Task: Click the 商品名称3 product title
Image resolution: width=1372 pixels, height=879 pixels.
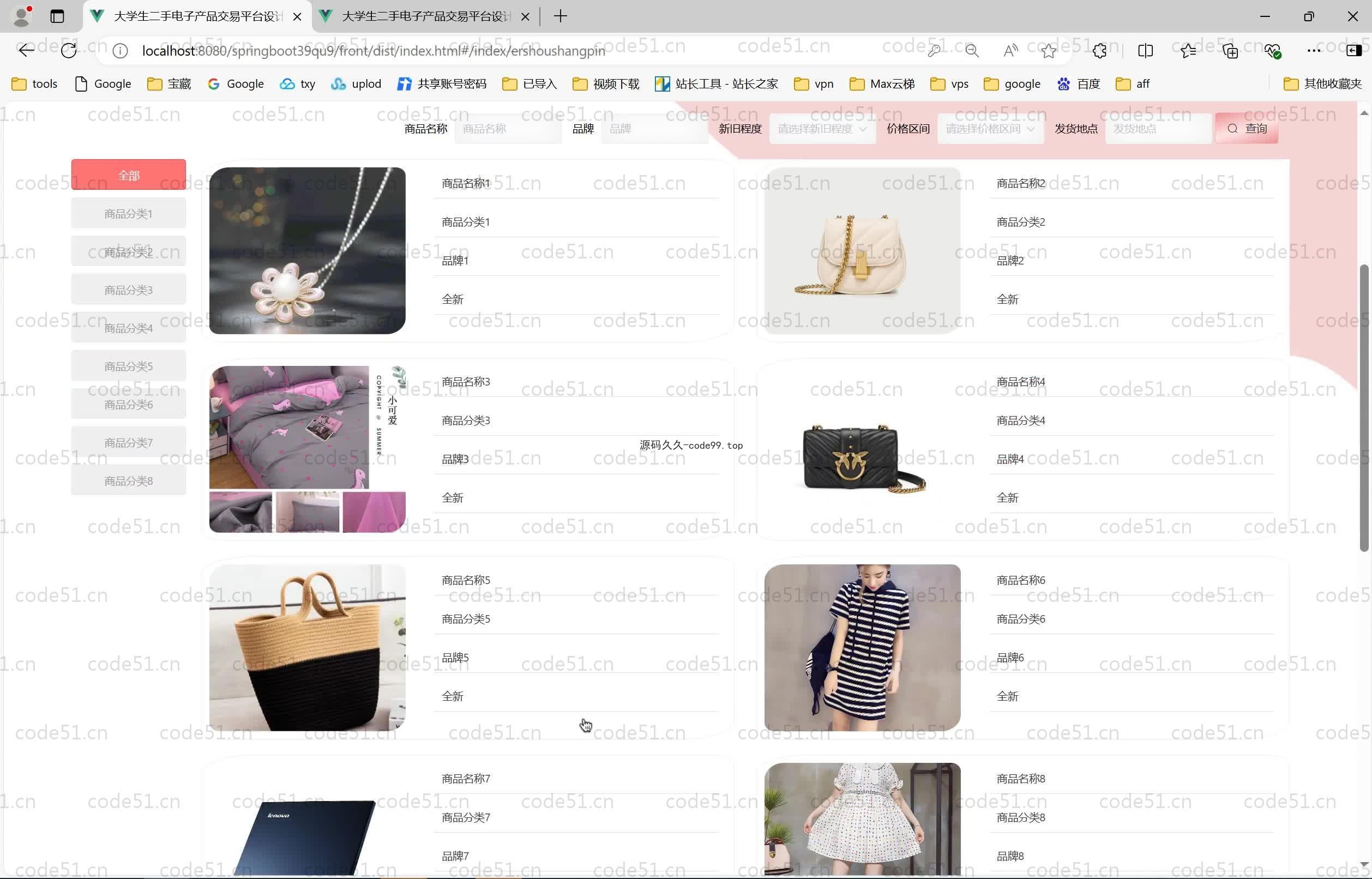Action: 466,382
